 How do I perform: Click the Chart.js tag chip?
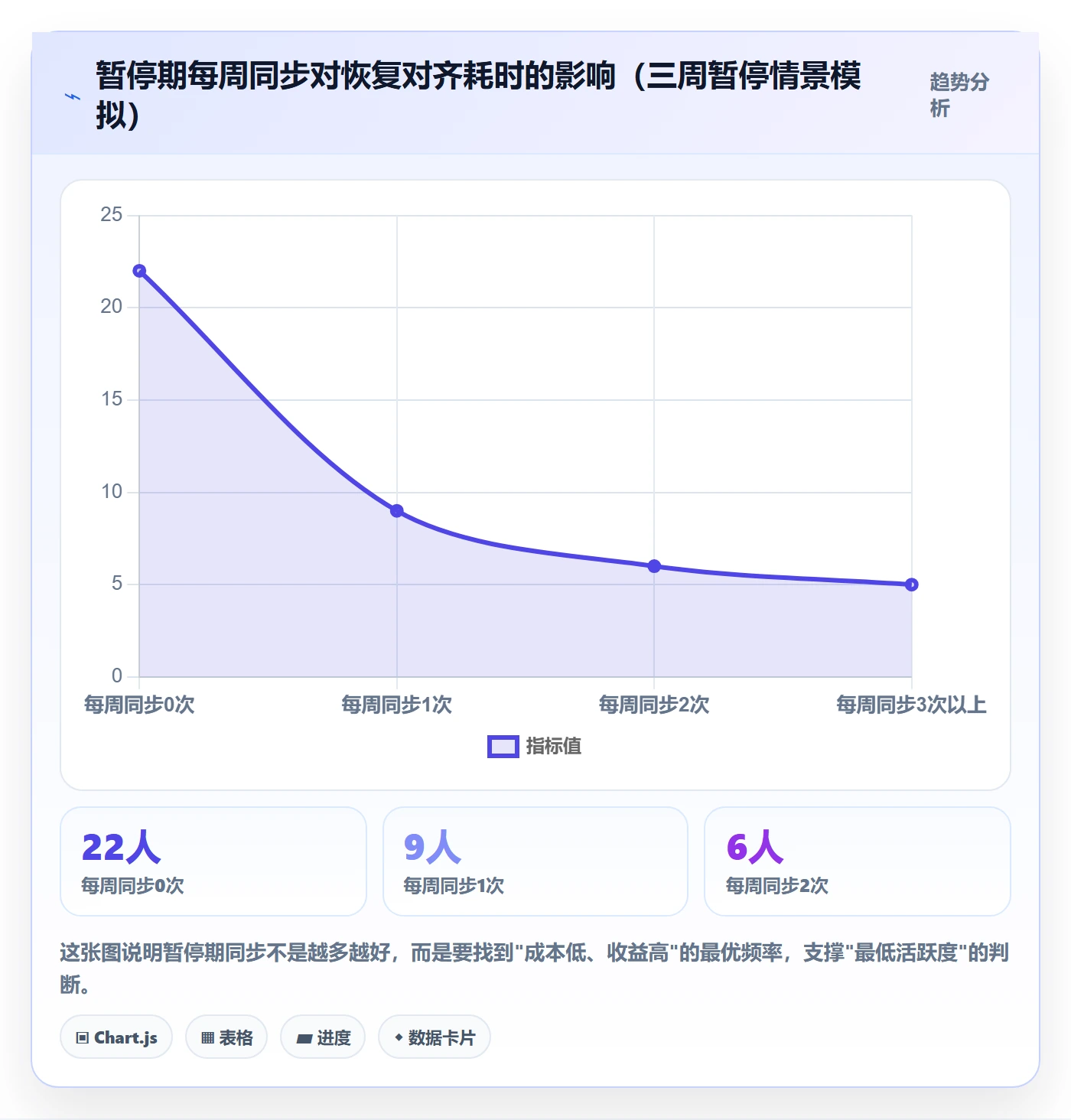pyautogui.click(x=116, y=1037)
